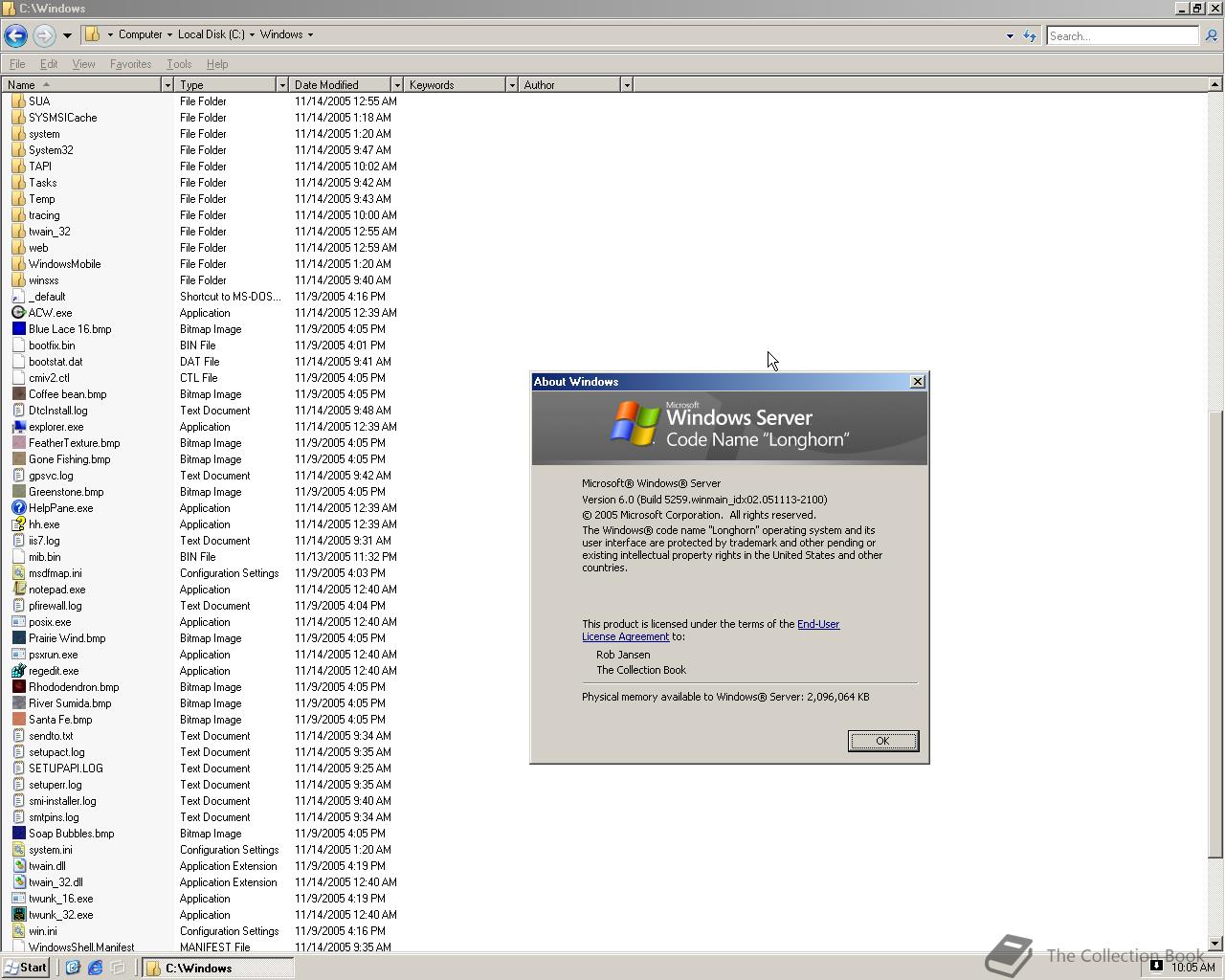
Task: Select the Coffee bean.bmp icon
Action: (18, 394)
